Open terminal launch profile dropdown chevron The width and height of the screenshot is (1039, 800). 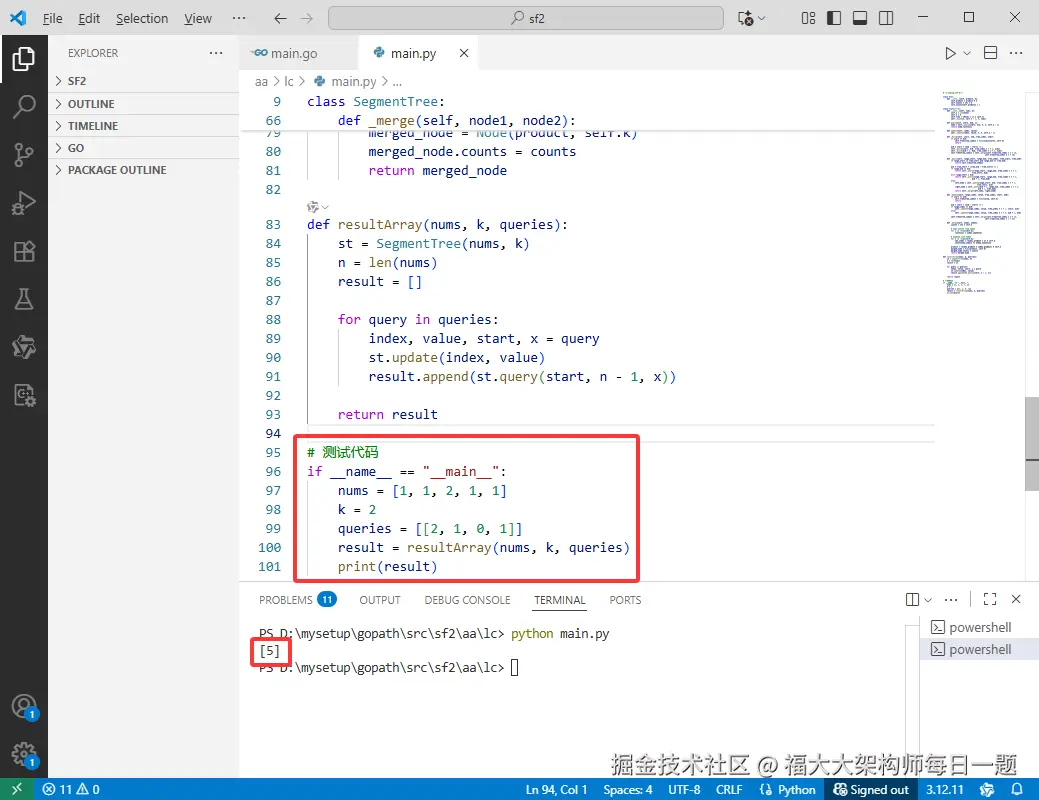click(x=928, y=599)
